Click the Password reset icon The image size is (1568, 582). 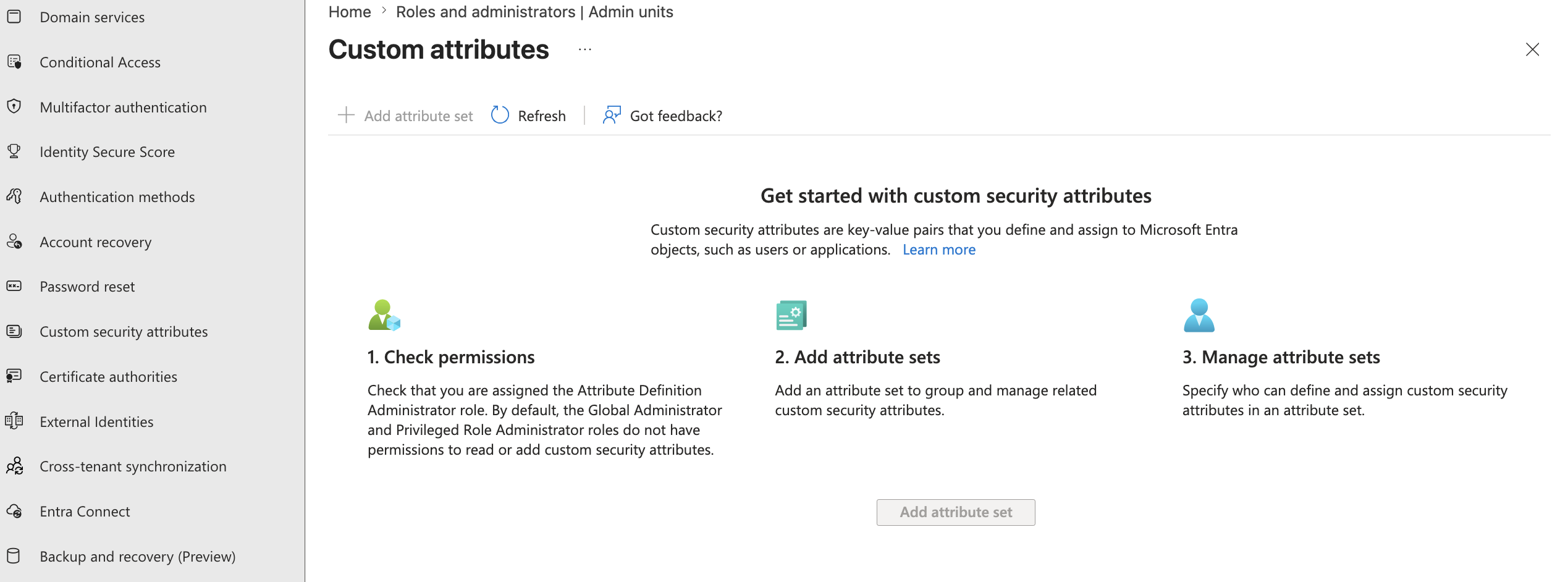(x=14, y=286)
